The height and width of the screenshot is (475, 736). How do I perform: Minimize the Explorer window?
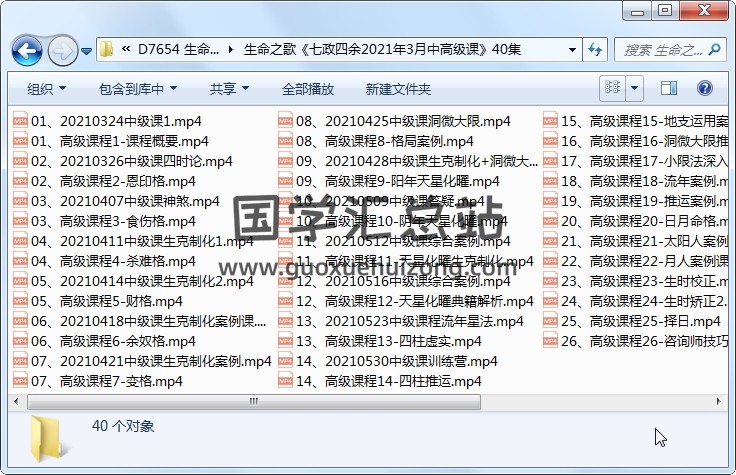[x=637, y=10]
